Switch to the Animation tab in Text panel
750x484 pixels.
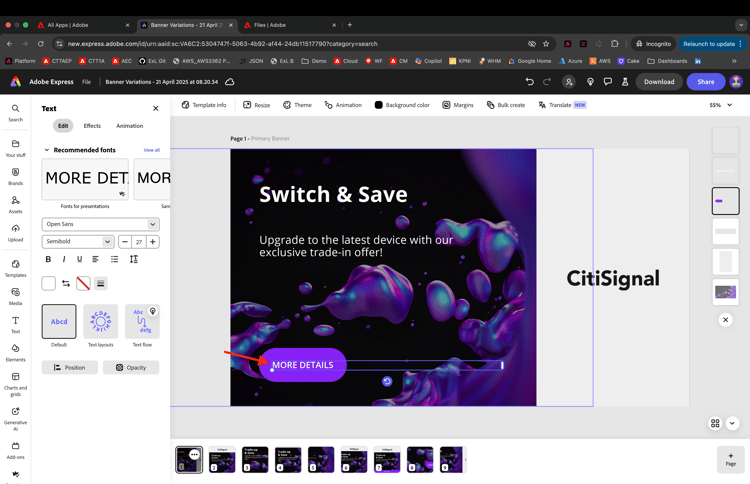click(130, 126)
